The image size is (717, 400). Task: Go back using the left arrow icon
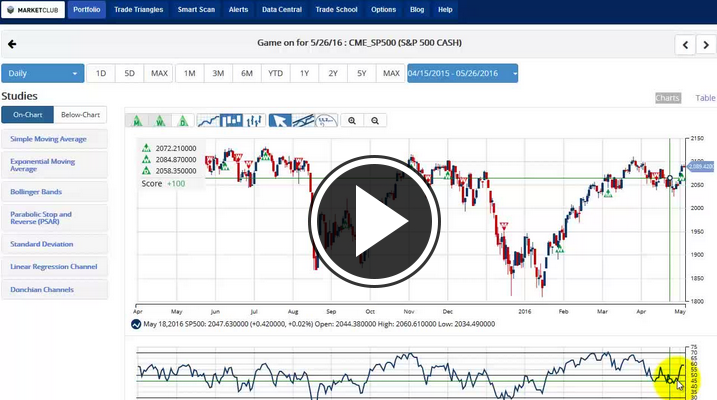click(12, 44)
